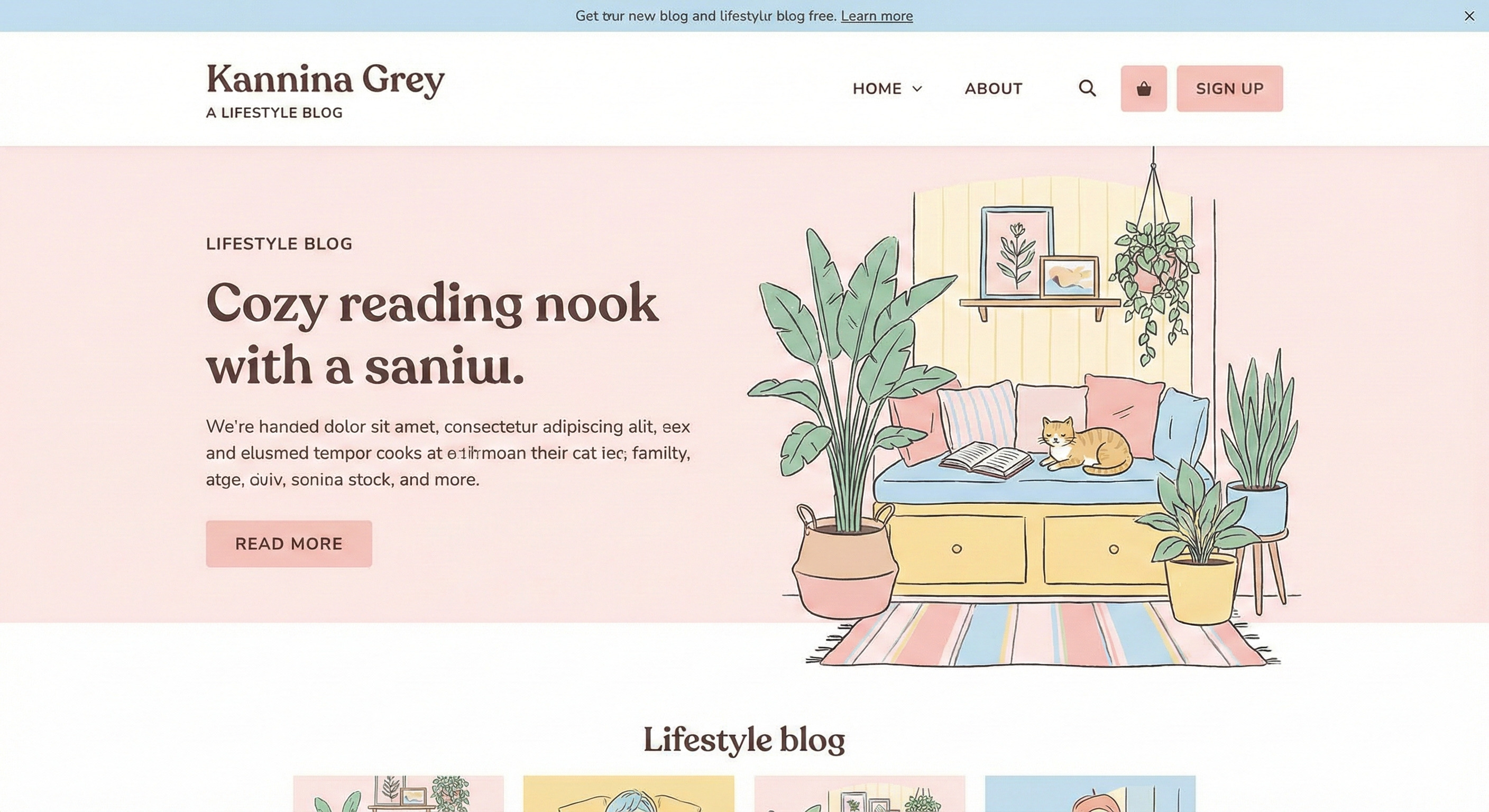Open the HOME navigation item
The height and width of the screenshot is (812, 1489).
877,89
